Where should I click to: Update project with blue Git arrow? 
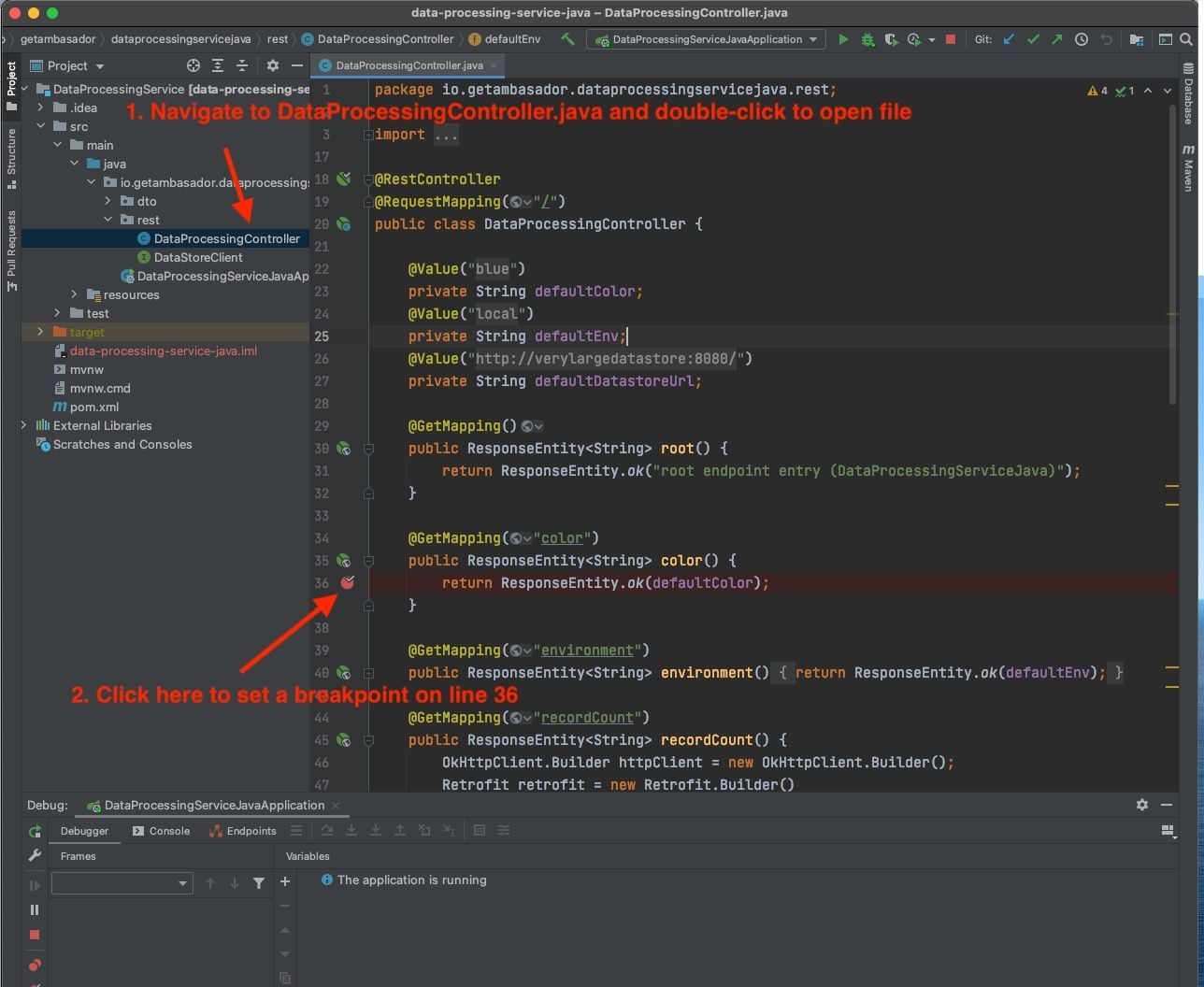point(1009,39)
